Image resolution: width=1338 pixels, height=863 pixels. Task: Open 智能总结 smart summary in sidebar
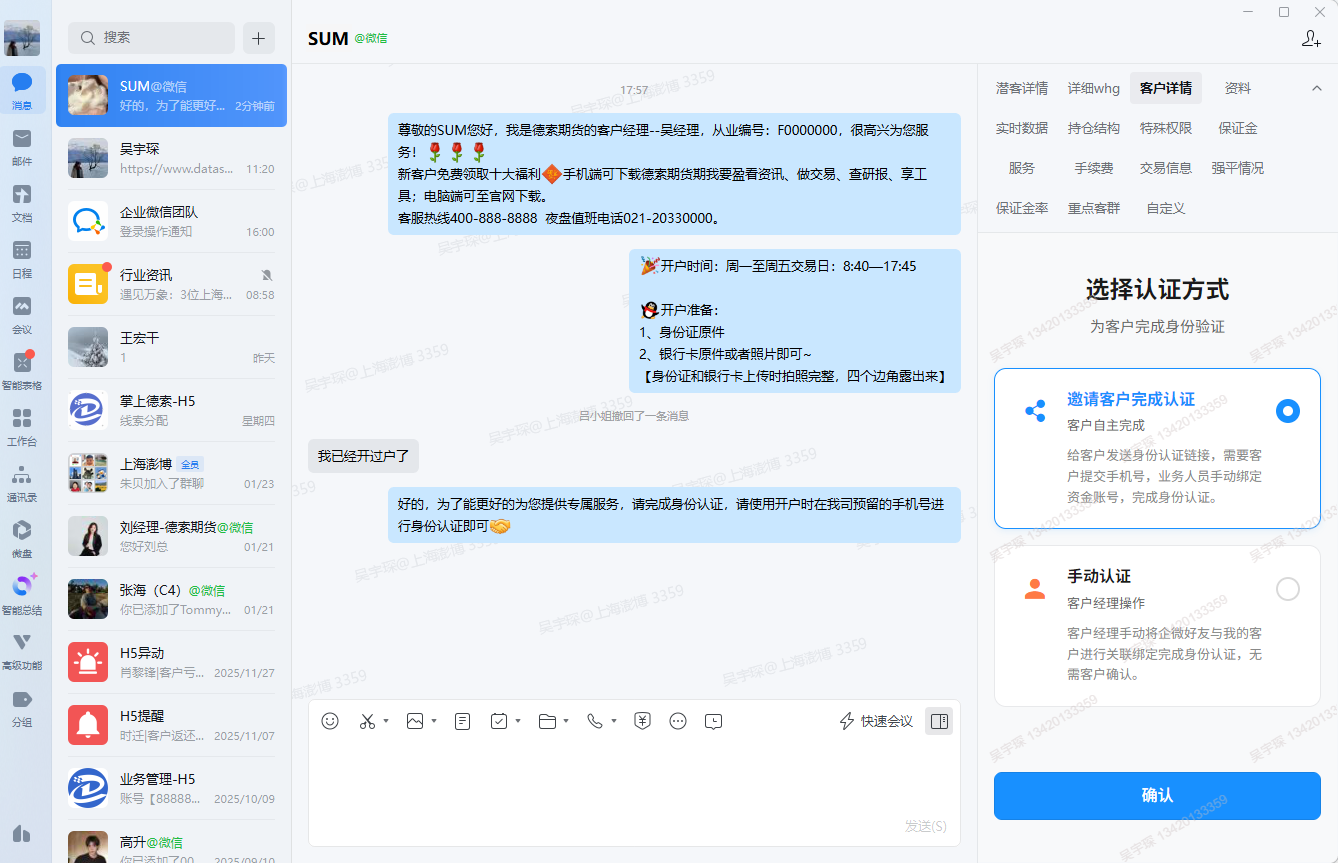pos(22,595)
